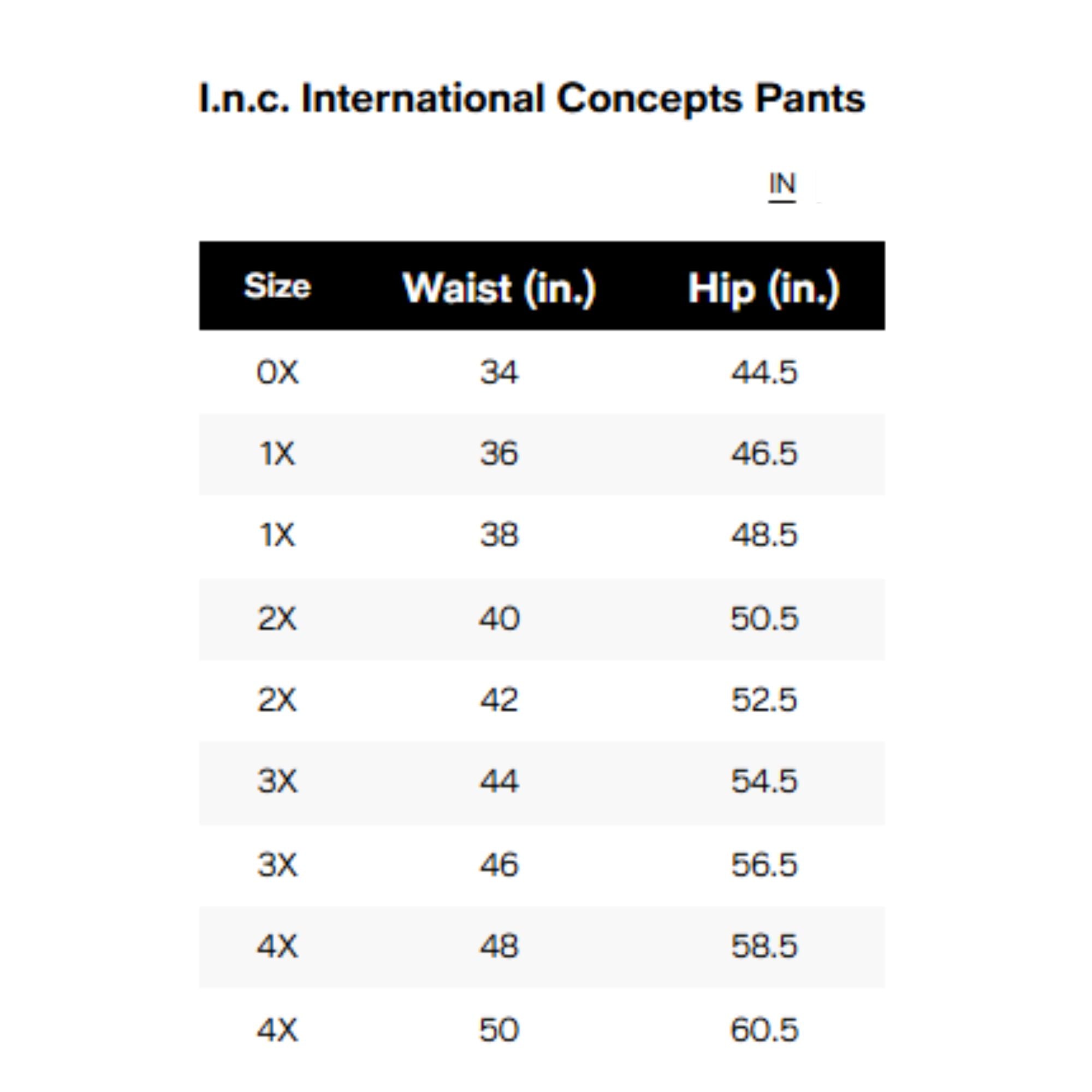Select the waist 36 cell
The width and height of the screenshot is (1092, 1092).
[499, 454]
